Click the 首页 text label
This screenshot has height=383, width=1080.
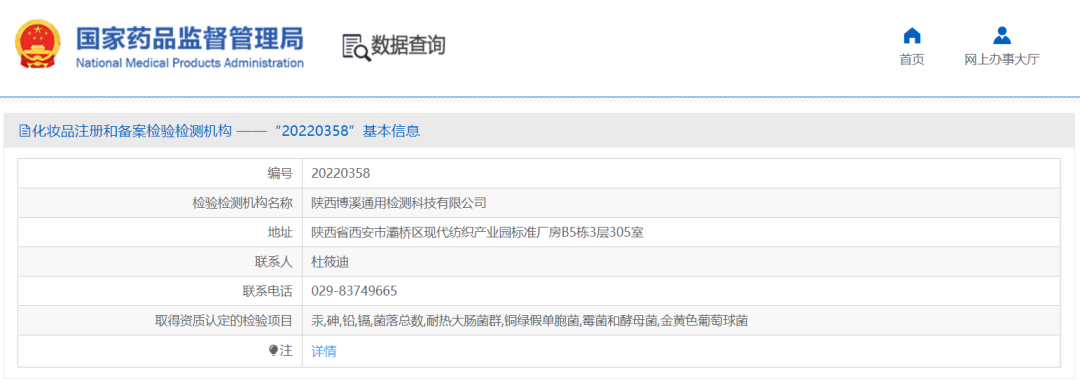pyautogui.click(x=912, y=59)
